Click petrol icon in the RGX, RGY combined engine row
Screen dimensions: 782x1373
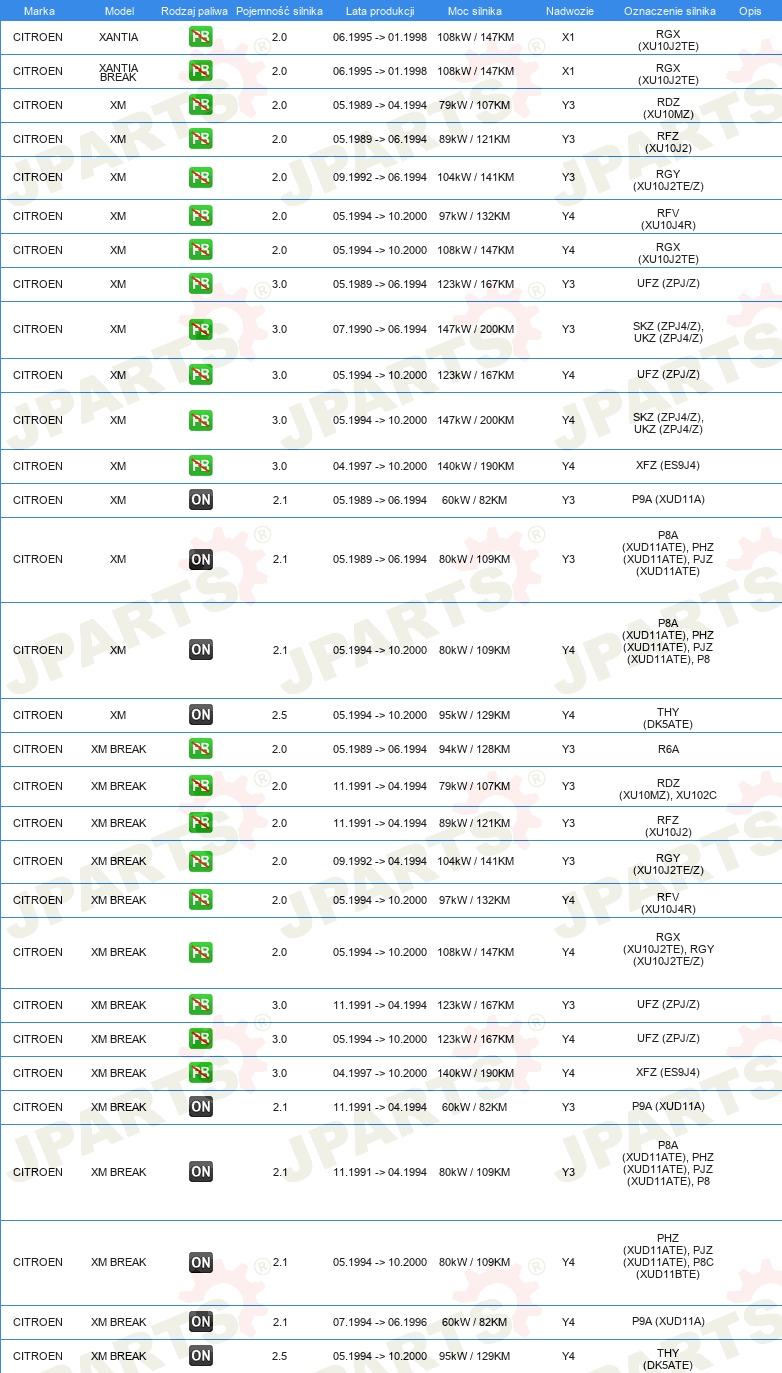(201, 952)
